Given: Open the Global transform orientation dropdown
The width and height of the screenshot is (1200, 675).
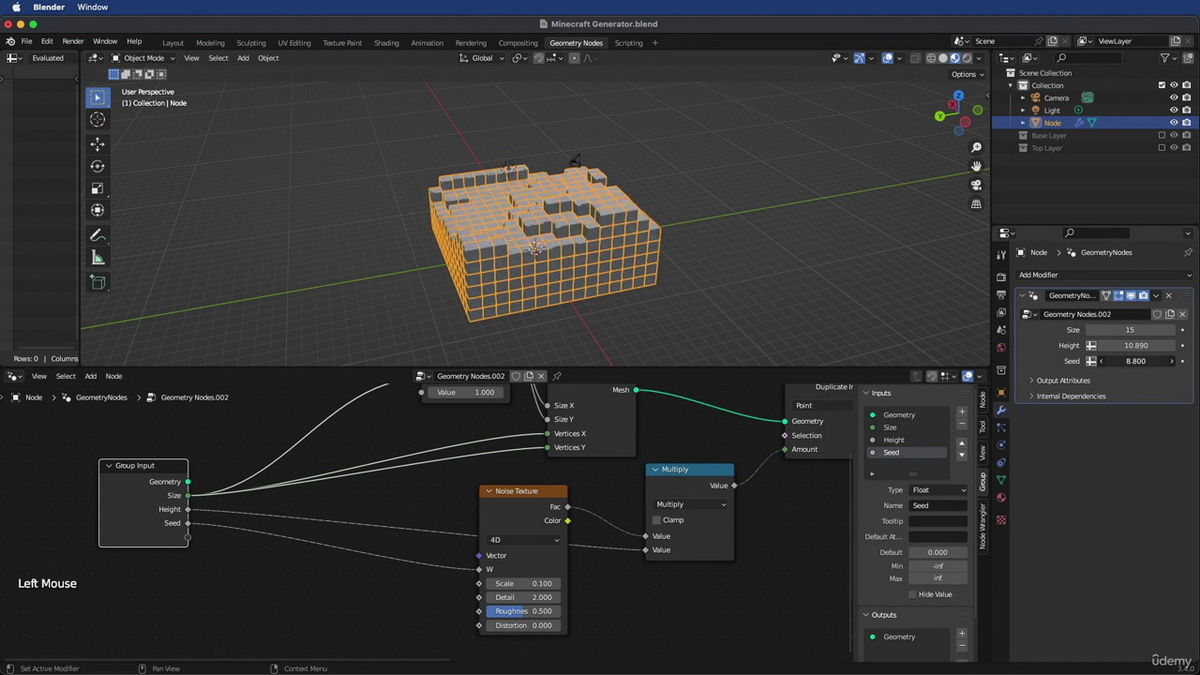Looking at the screenshot, I should pyautogui.click(x=482, y=58).
